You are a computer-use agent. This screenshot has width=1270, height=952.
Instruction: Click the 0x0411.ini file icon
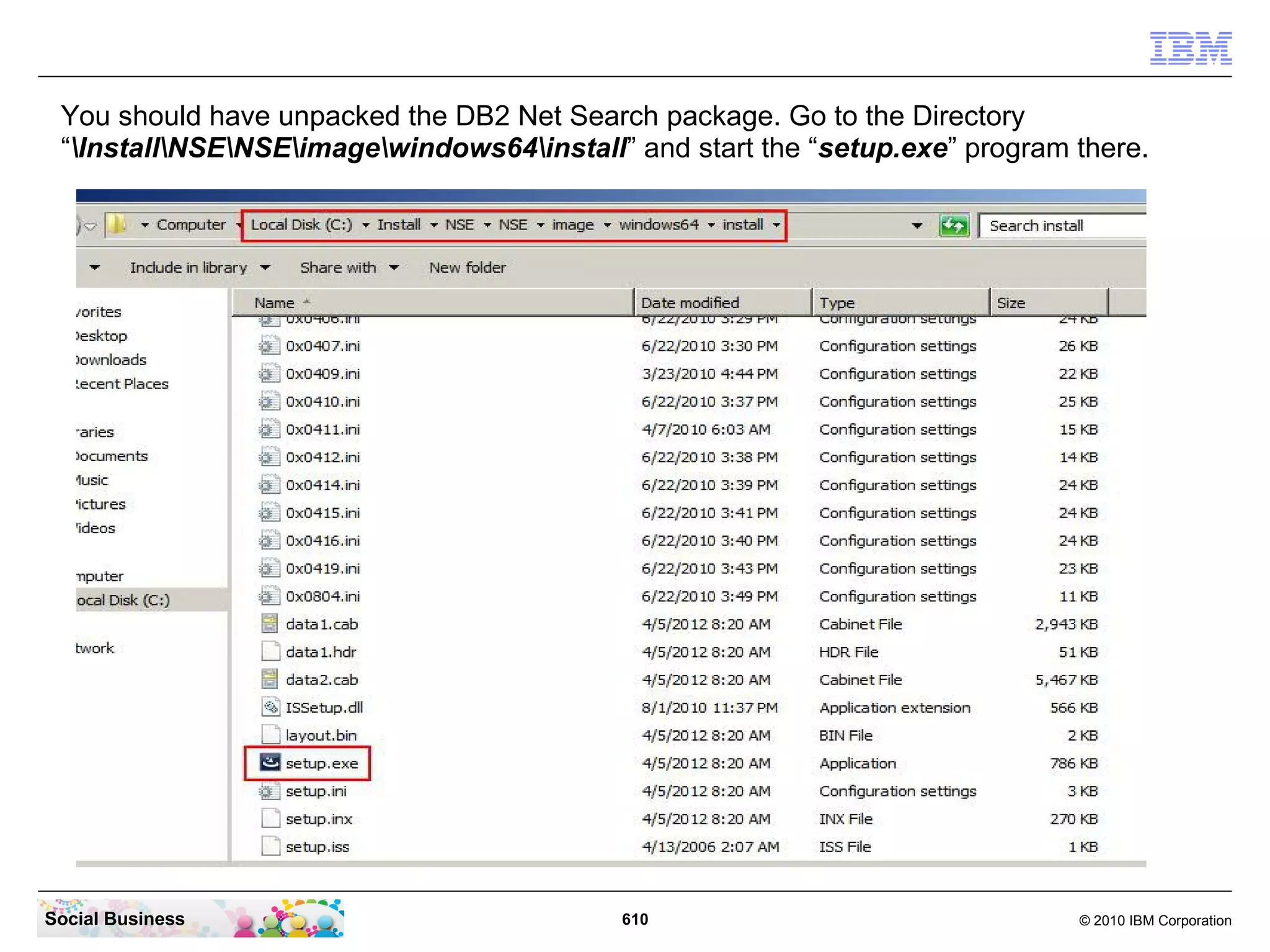(x=269, y=429)
